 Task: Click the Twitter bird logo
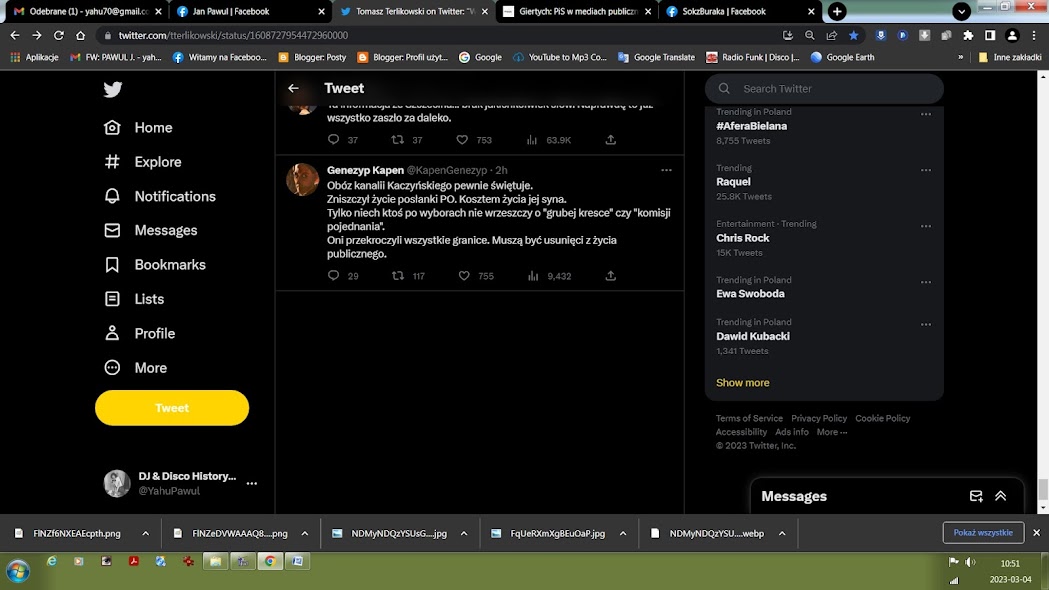click(112, 89)
